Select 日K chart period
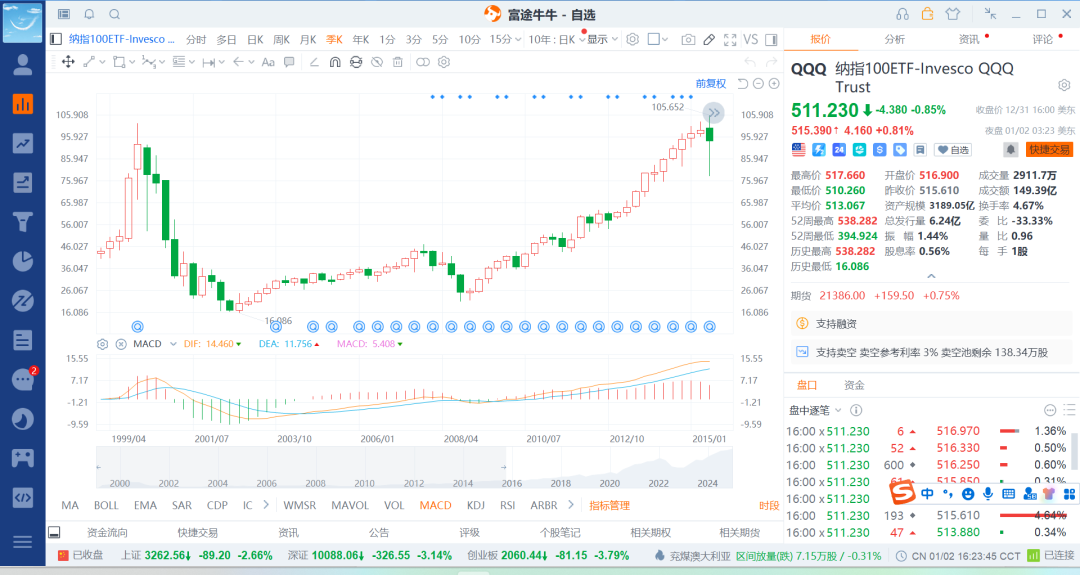Viewport: 1080px width, 575px height. click(x=255, y=40)
